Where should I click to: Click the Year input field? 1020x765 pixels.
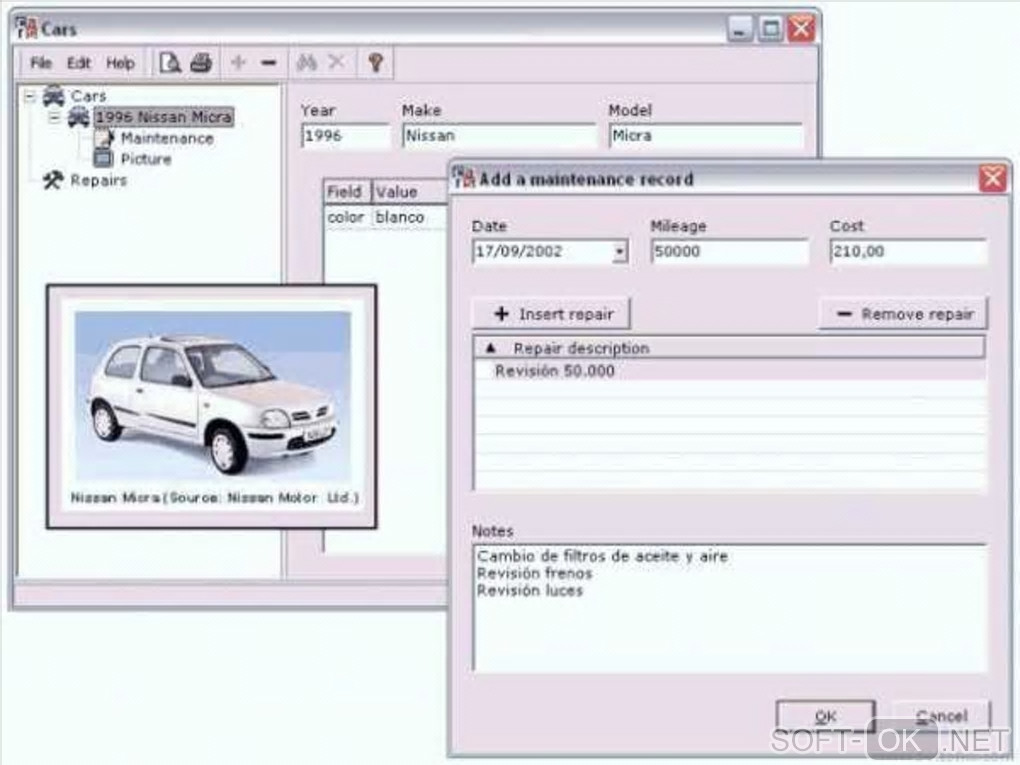(x=345, y=136)
